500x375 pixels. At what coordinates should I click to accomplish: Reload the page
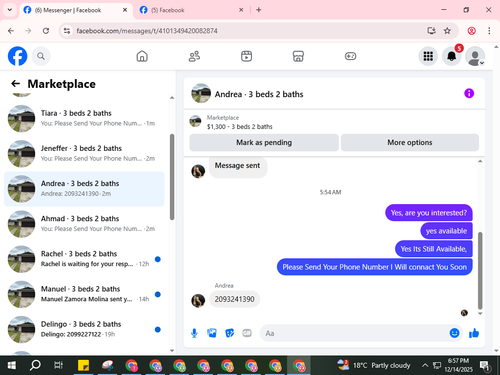tap(46, 31)
